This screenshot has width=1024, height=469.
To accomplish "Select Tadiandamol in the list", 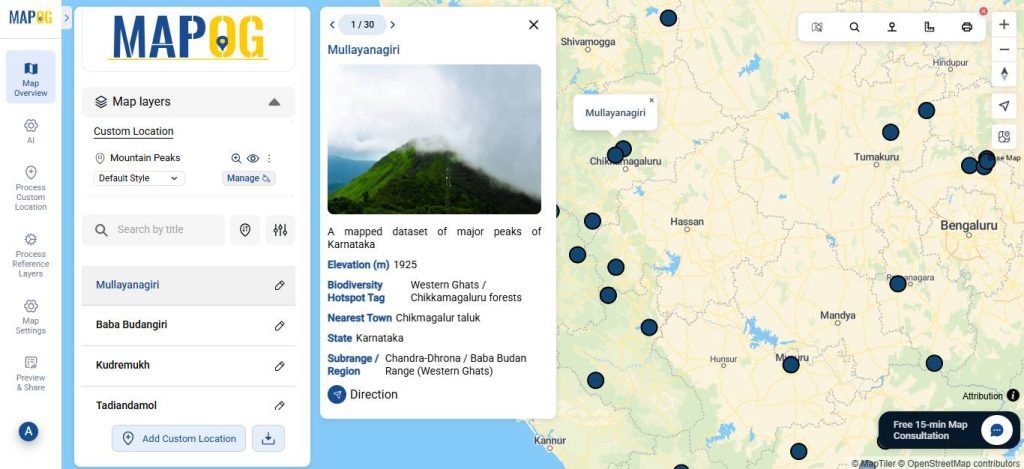I will tap(126, 406).
